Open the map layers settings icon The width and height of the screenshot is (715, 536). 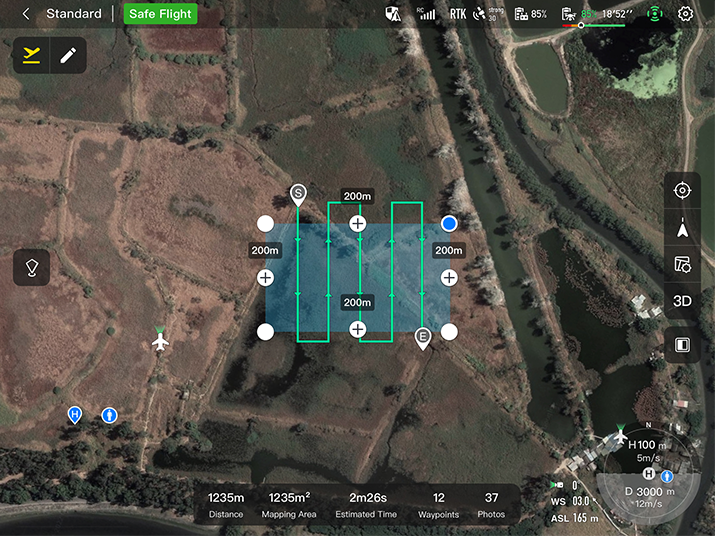click(x=682, y=265)
